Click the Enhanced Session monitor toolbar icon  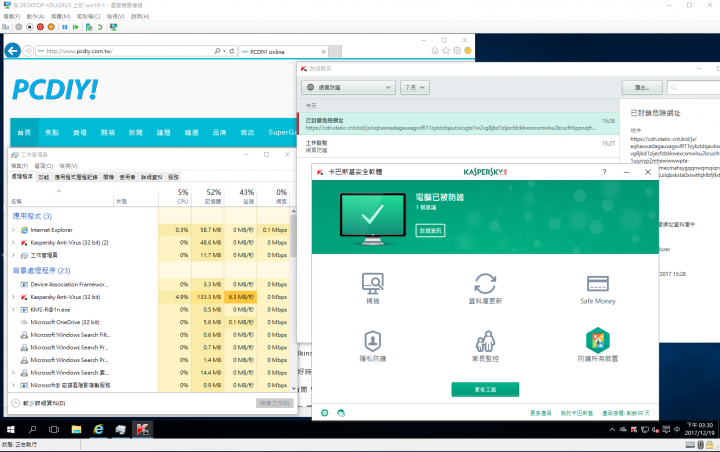coord(113,27)
